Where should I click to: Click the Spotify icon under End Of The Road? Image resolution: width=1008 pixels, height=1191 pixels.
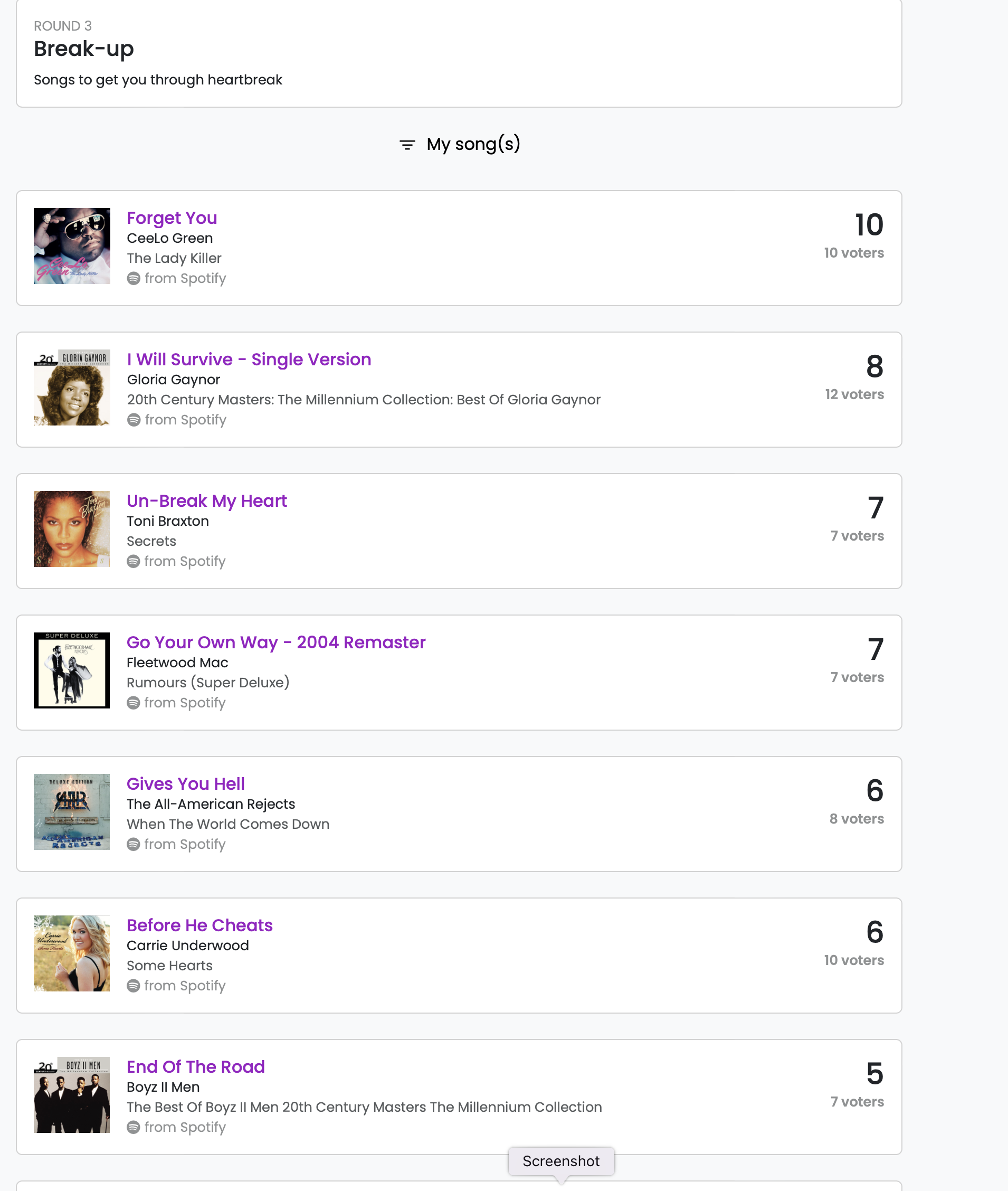coord(134,1127)
